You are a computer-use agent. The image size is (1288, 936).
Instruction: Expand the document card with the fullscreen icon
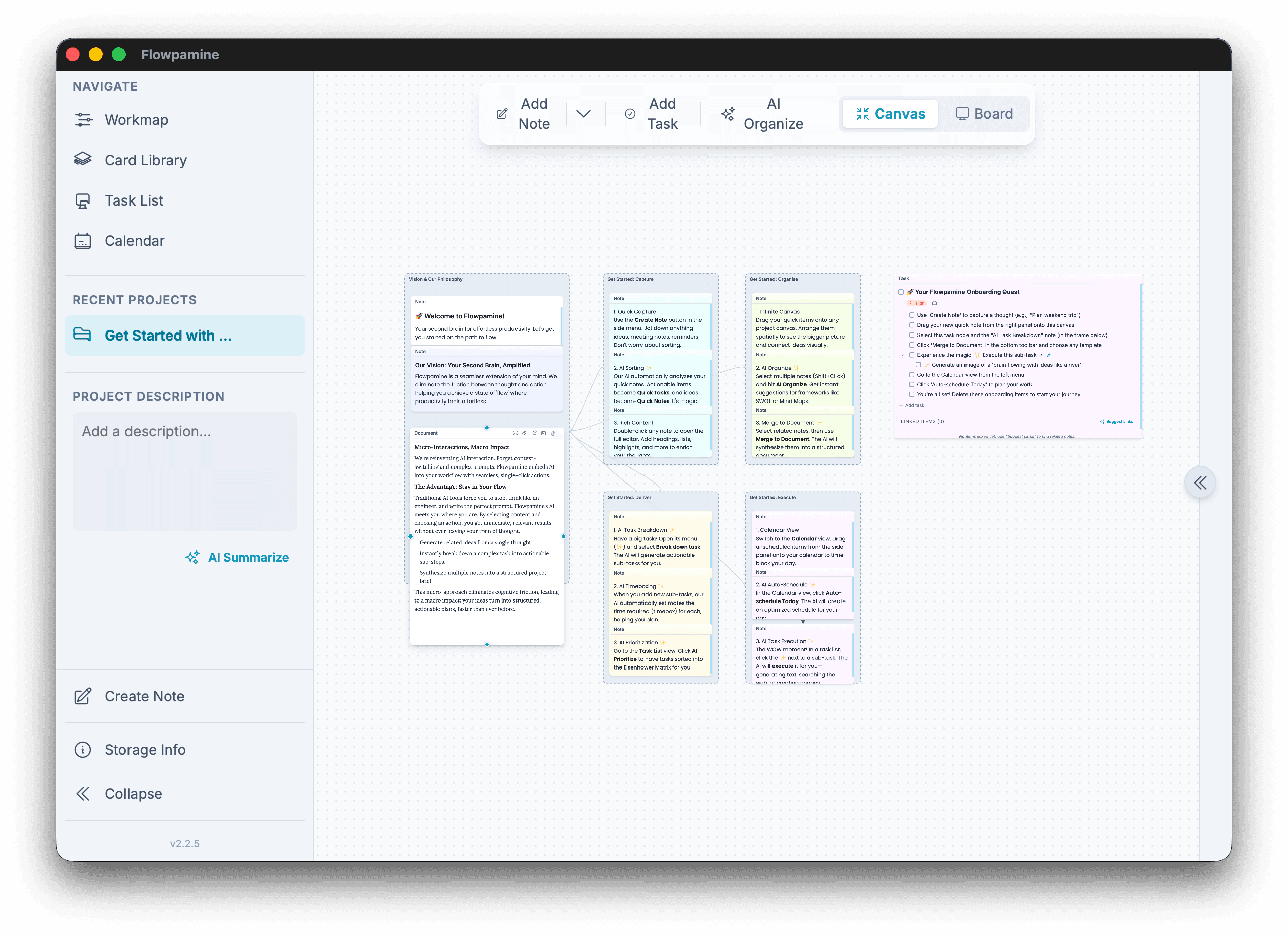pos(516,433)
